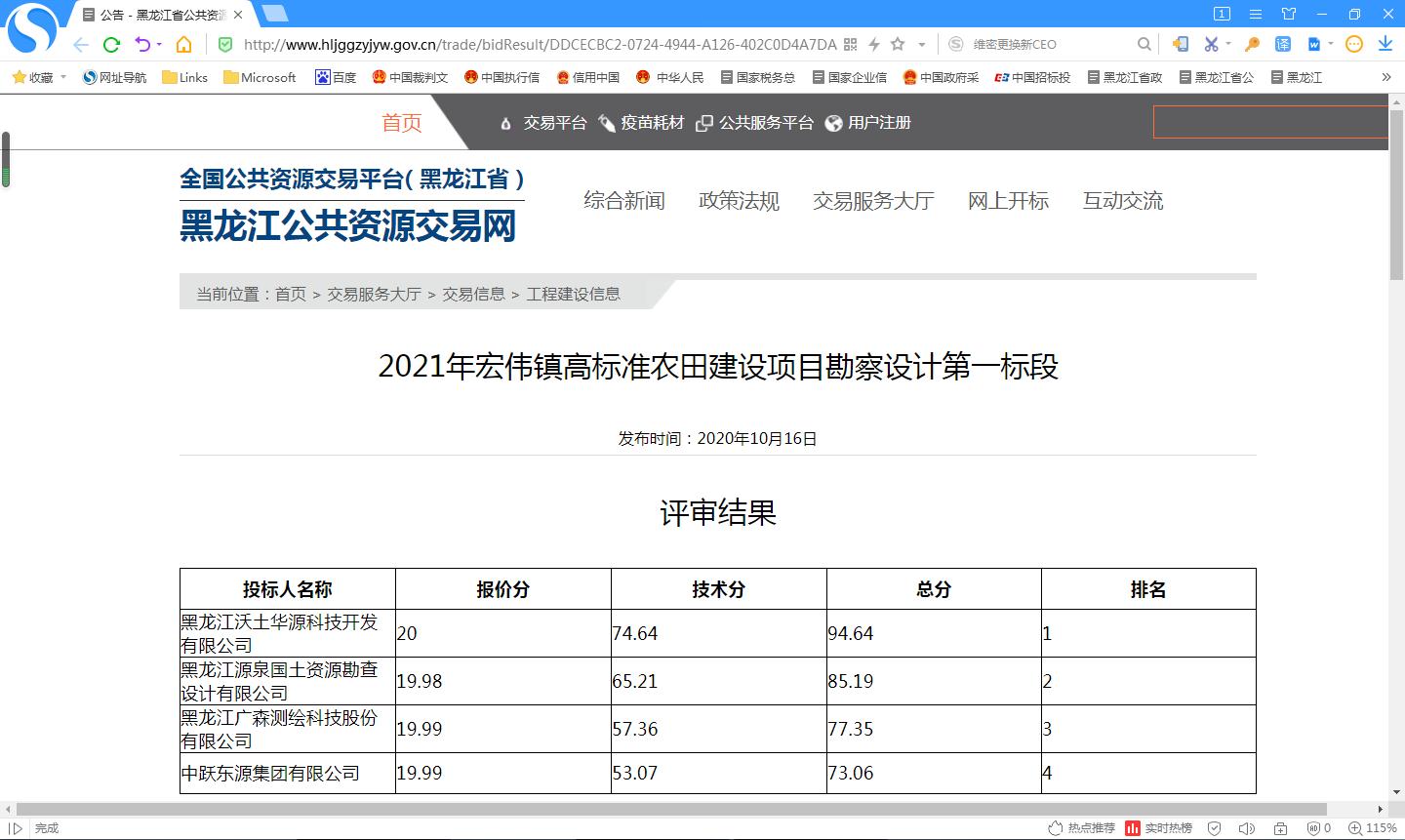This screenshot has height=840, width=1405.
Task: Click the site search input box
Action: [1268, 123]
